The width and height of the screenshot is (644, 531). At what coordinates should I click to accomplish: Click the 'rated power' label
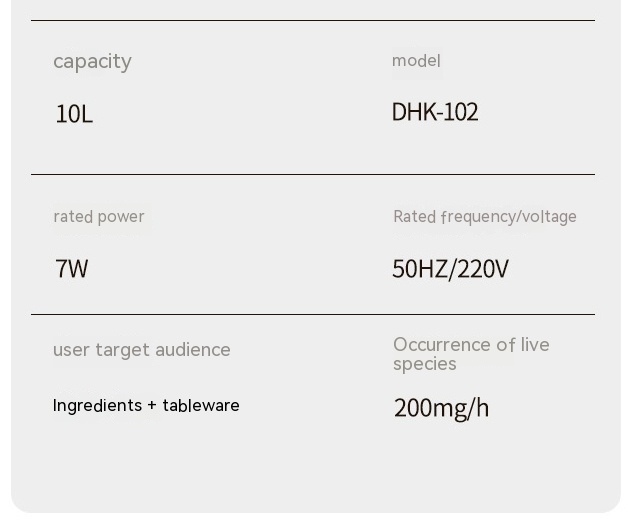tap(99, 217)
